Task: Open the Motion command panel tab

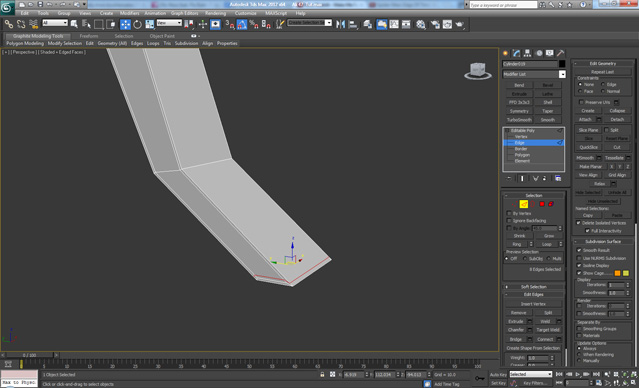Action: click(x=539, y=53)
